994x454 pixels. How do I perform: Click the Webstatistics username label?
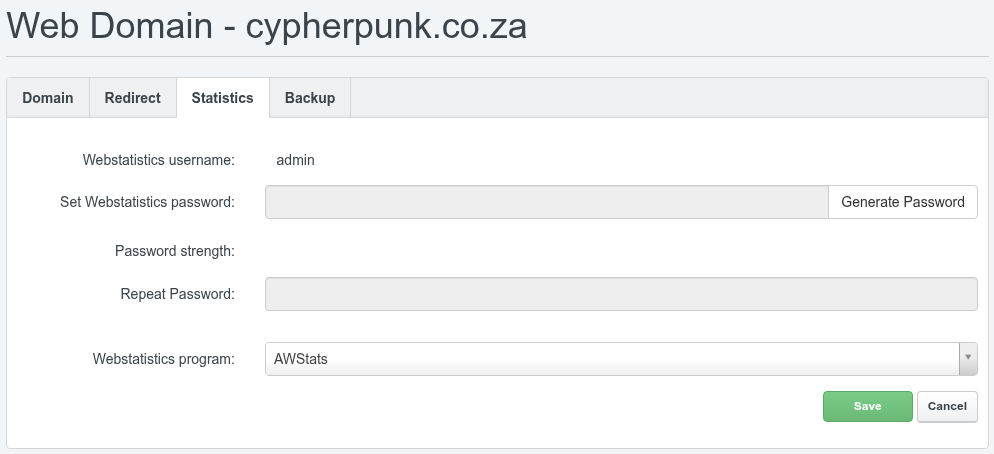tap(158, 160)
